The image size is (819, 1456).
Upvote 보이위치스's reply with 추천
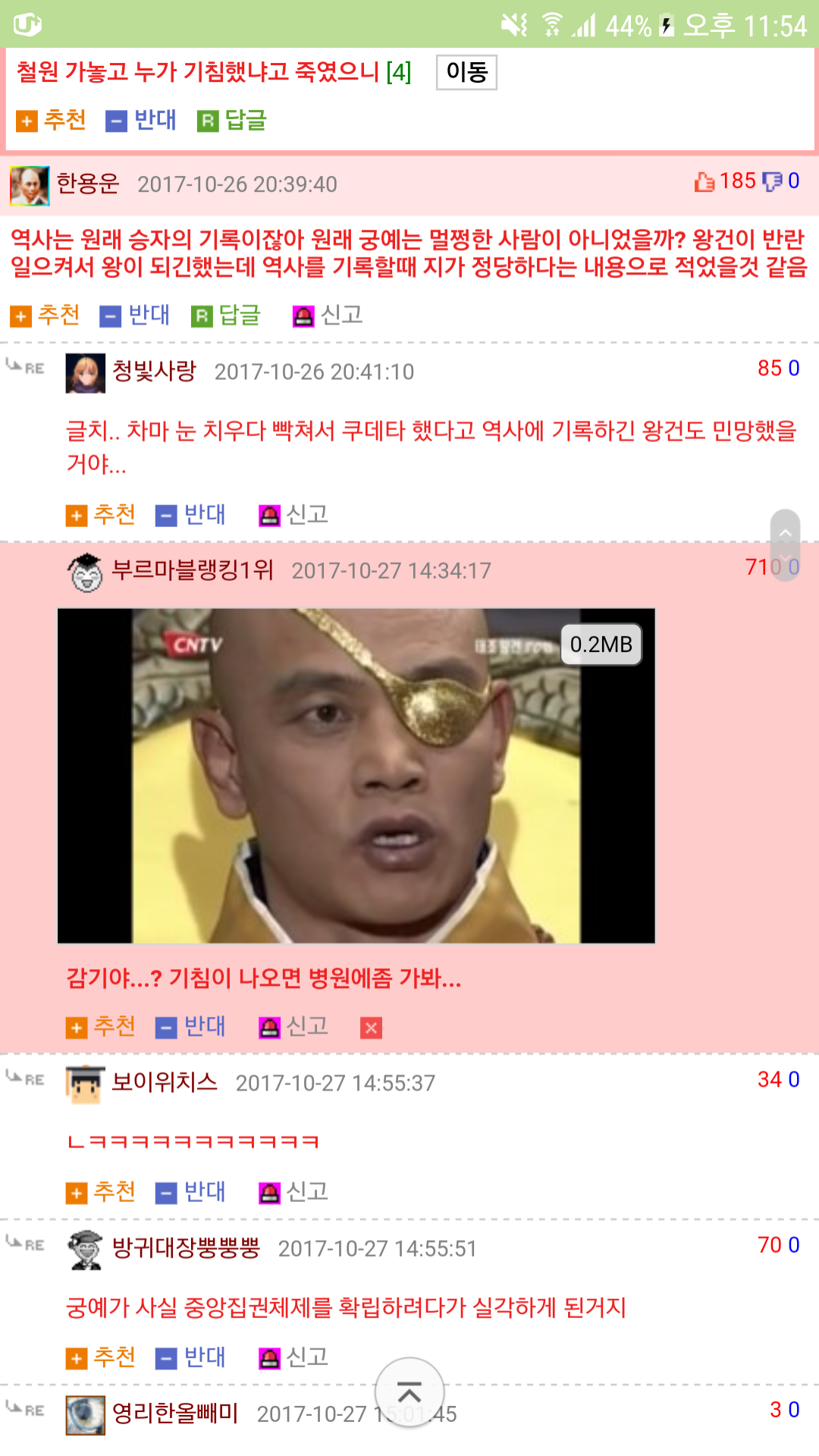pyautogui.click(x=101, y=1192)
